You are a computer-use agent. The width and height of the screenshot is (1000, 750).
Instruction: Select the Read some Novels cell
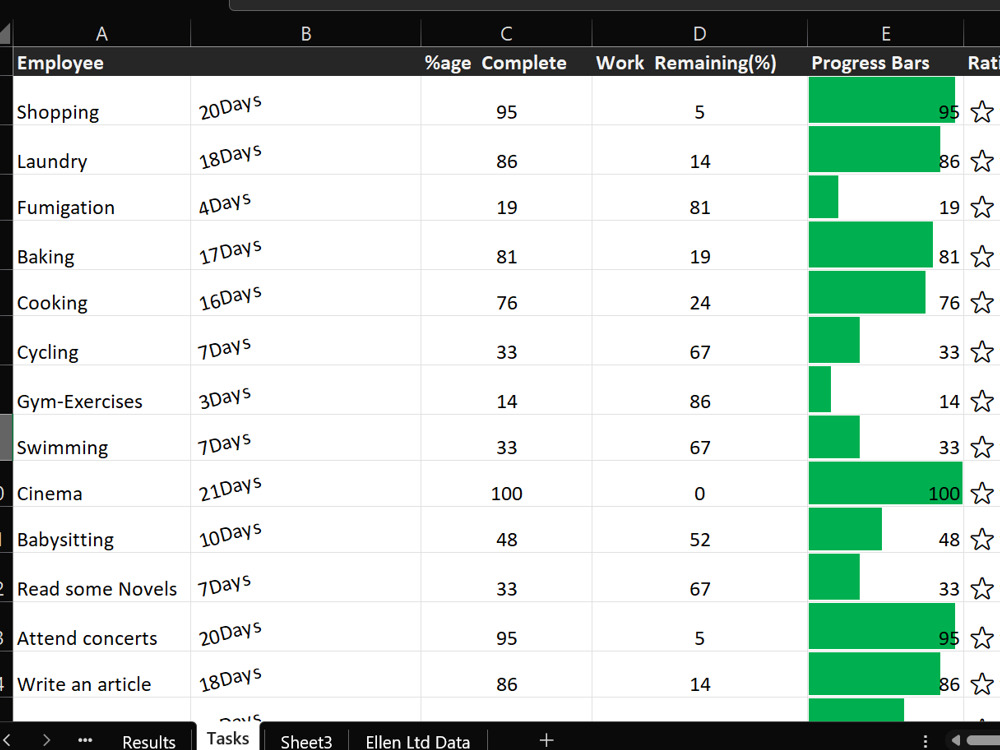tap(101, 577)
